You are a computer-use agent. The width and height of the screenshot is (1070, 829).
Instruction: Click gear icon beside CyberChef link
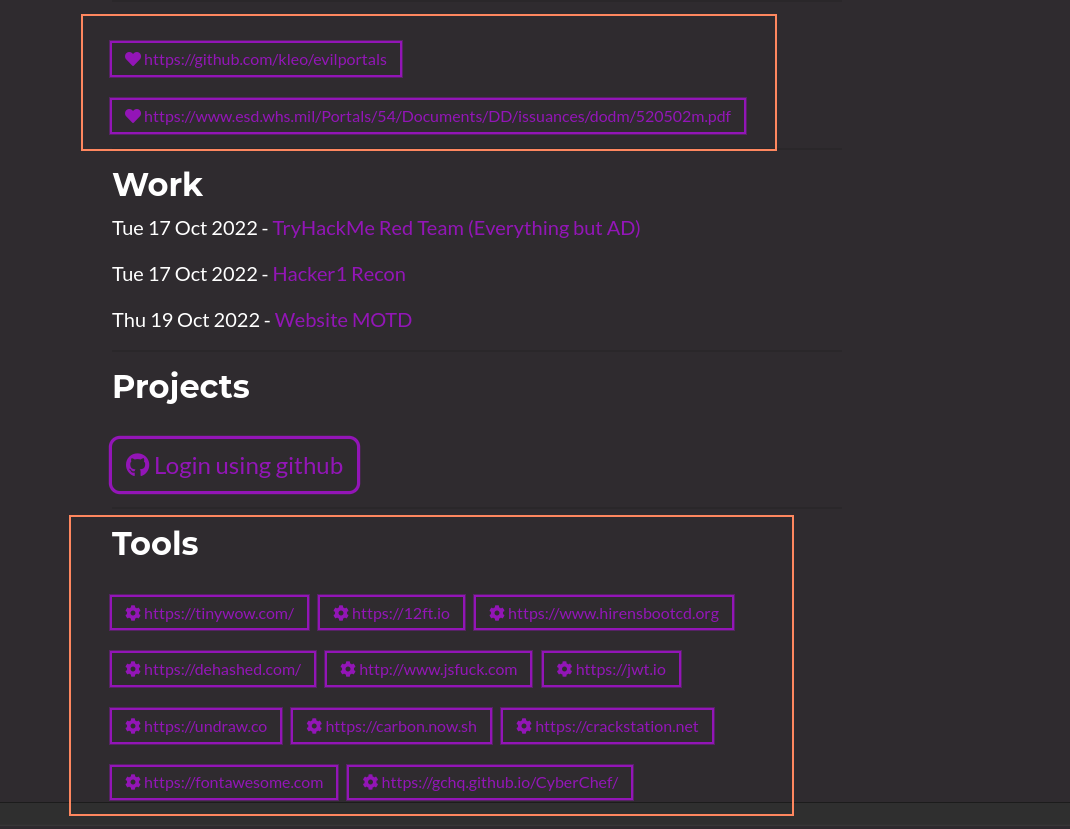[x=370, y=782]
